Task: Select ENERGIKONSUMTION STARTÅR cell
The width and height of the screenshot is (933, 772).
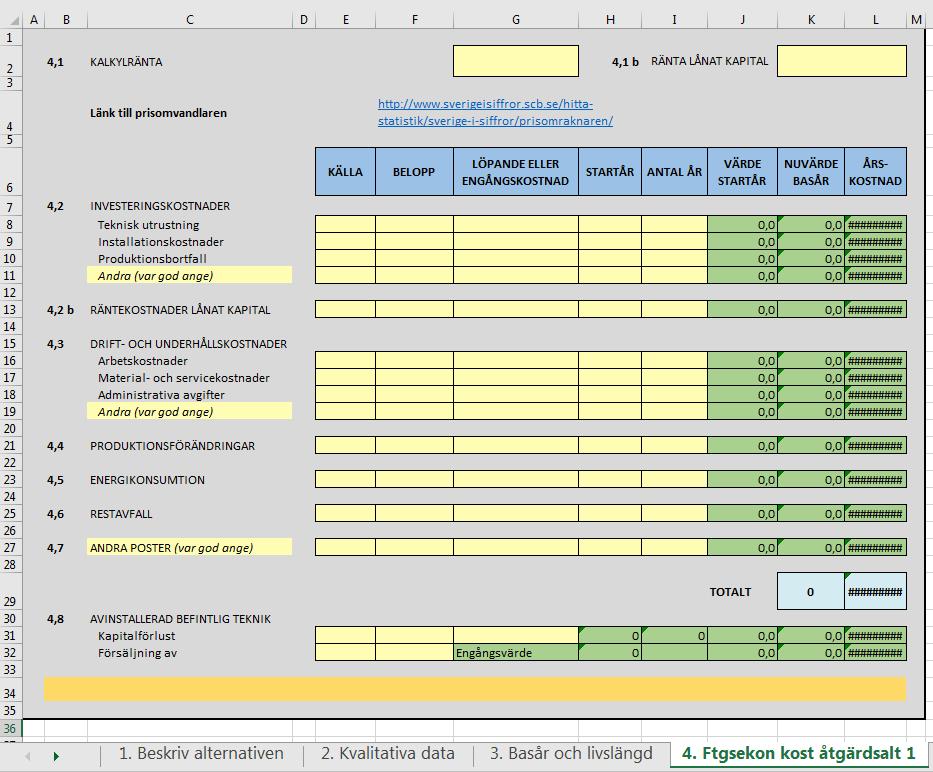Action: click(x=610, y=479)
